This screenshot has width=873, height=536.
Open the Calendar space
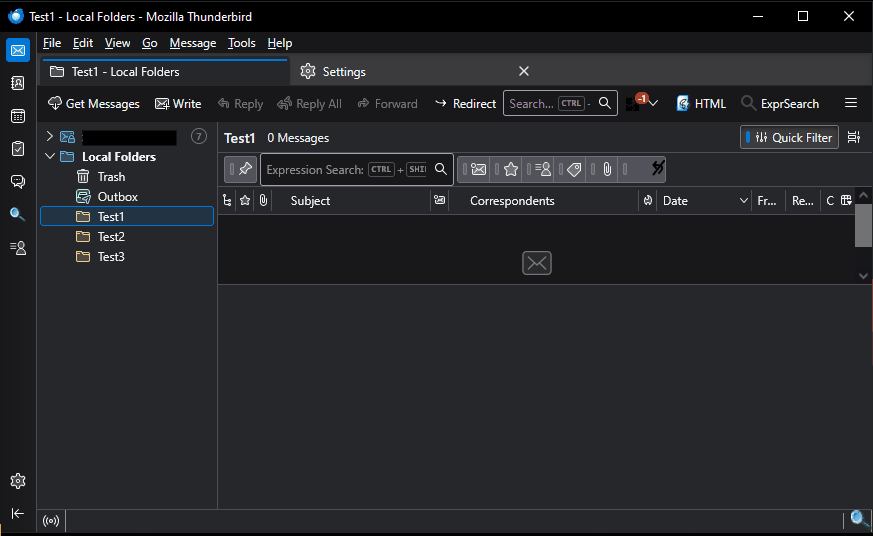point(18,116)
